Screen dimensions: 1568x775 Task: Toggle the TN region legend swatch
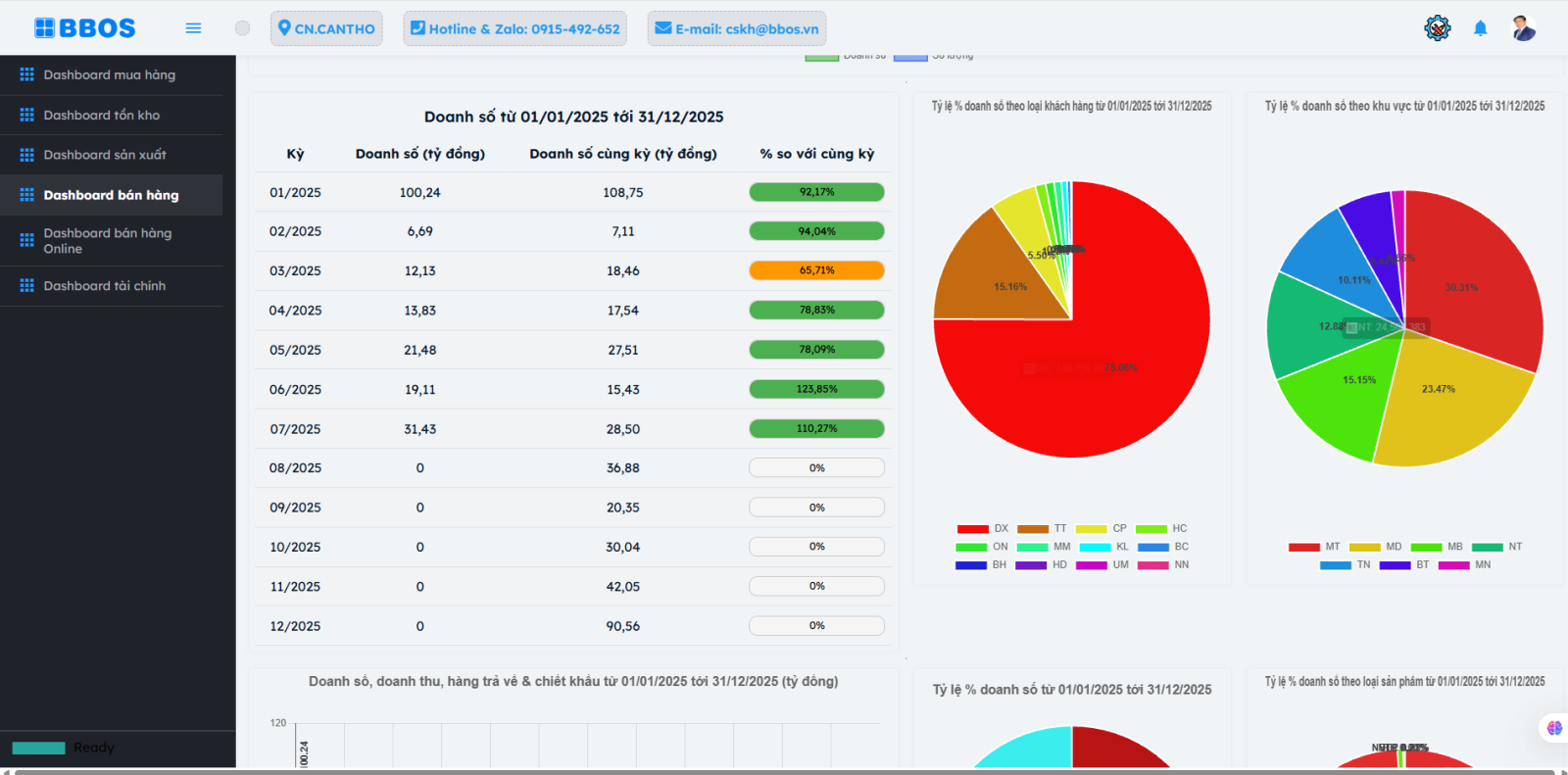pyautogui.click(x=1336, y=565)
